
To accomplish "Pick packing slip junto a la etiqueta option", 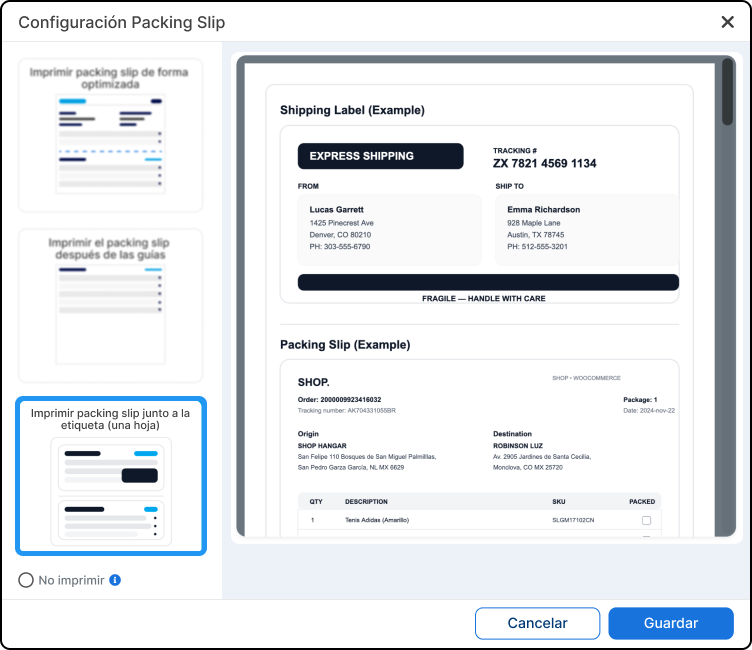I will (111, 475).
